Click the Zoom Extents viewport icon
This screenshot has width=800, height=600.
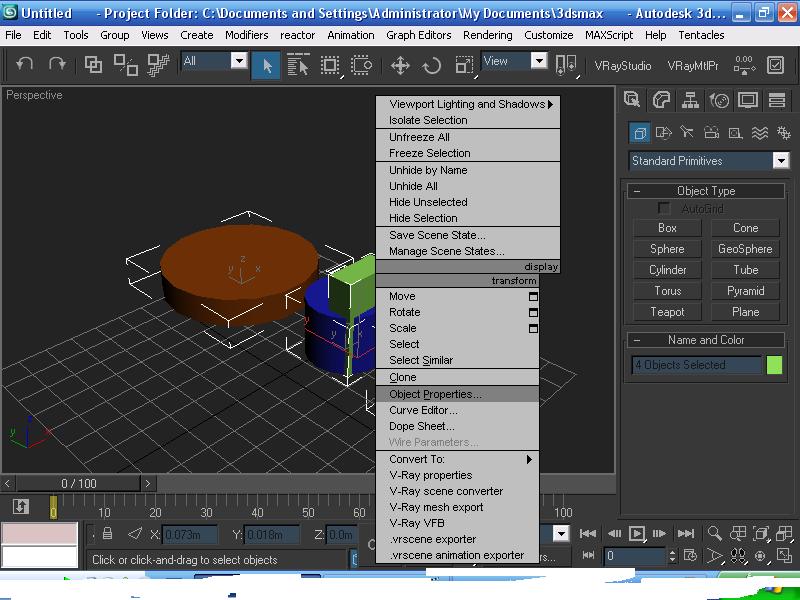(x=761, y=534)
